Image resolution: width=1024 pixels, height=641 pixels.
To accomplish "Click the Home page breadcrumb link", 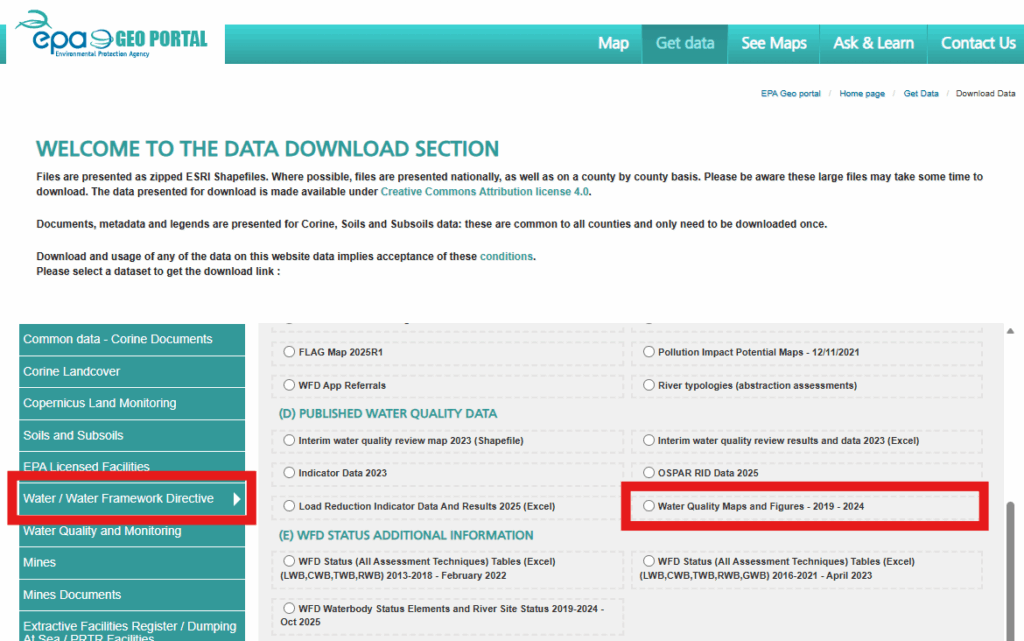I will coord(862,92).
